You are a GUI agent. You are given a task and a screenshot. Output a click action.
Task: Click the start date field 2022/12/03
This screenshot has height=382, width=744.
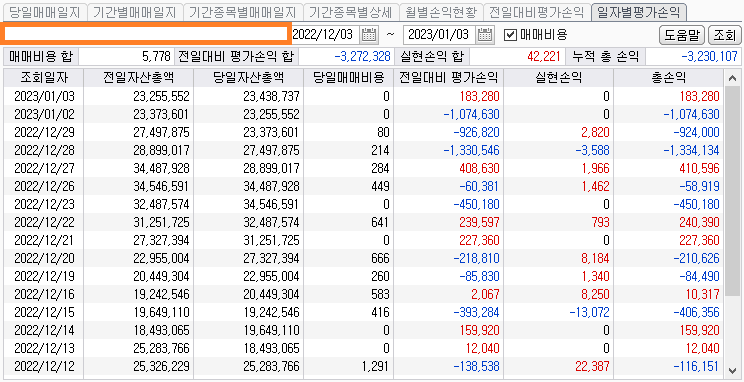[x=325, y=34]
